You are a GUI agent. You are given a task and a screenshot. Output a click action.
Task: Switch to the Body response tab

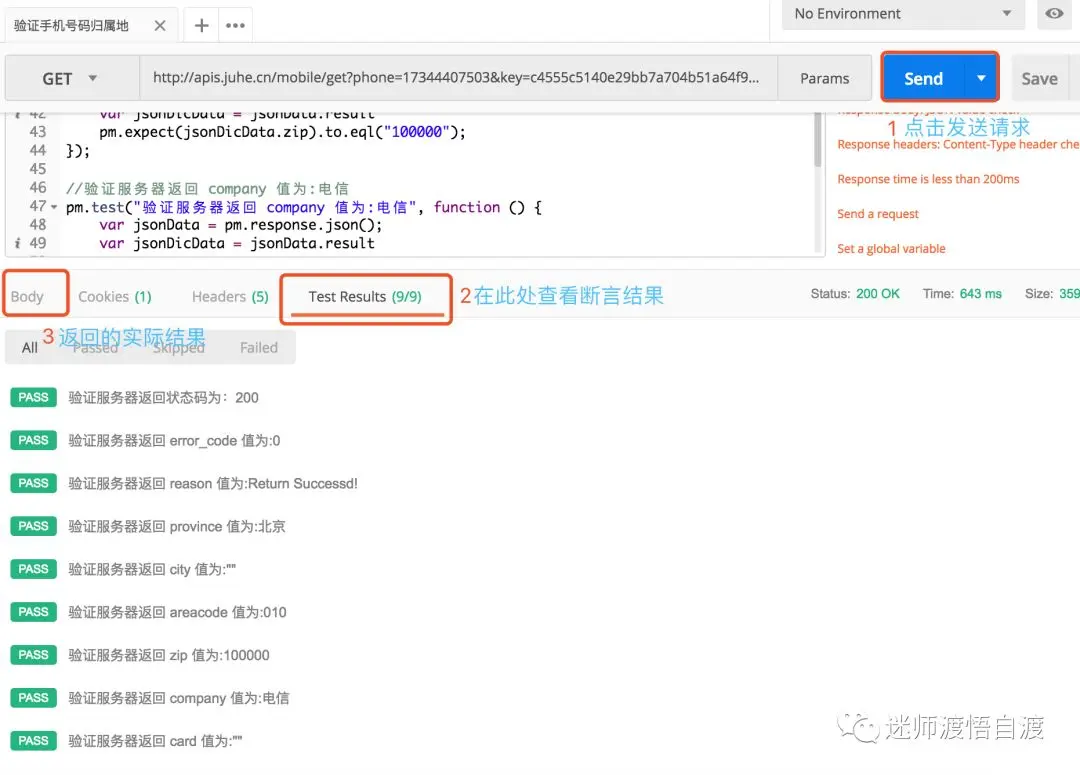tap(27, 296)
